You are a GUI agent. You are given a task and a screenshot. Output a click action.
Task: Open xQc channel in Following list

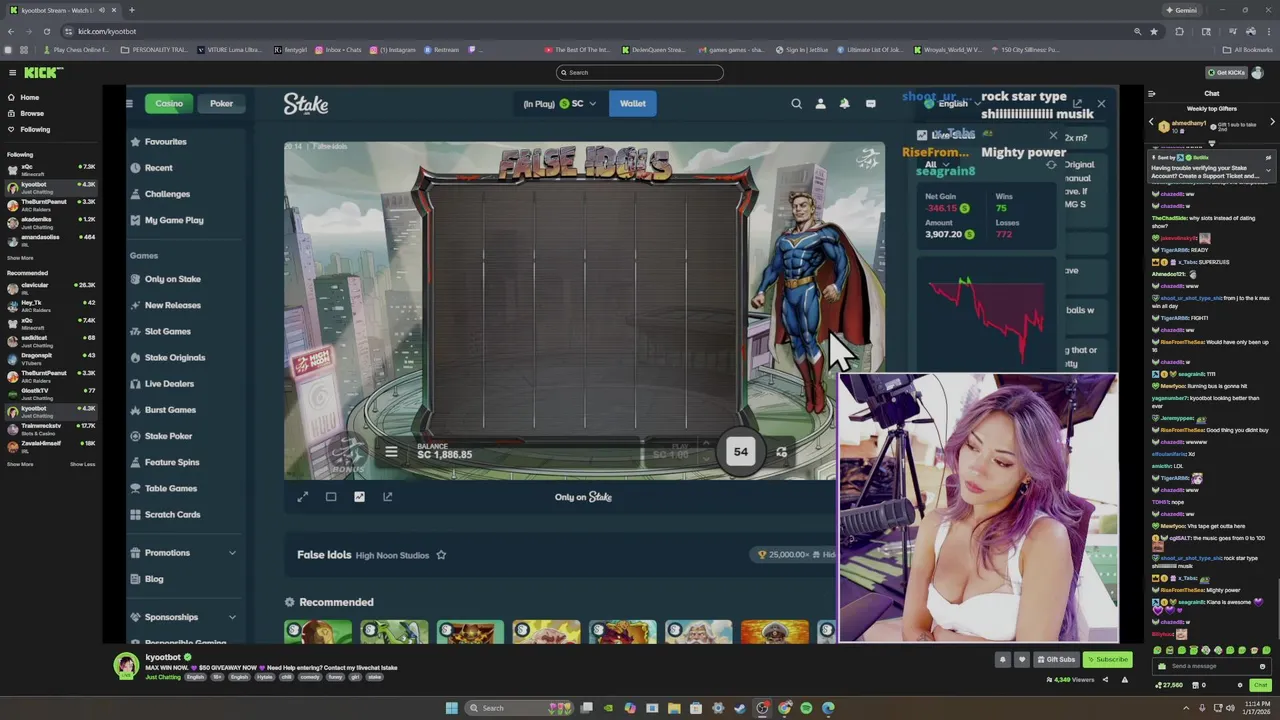coord(49,169)
